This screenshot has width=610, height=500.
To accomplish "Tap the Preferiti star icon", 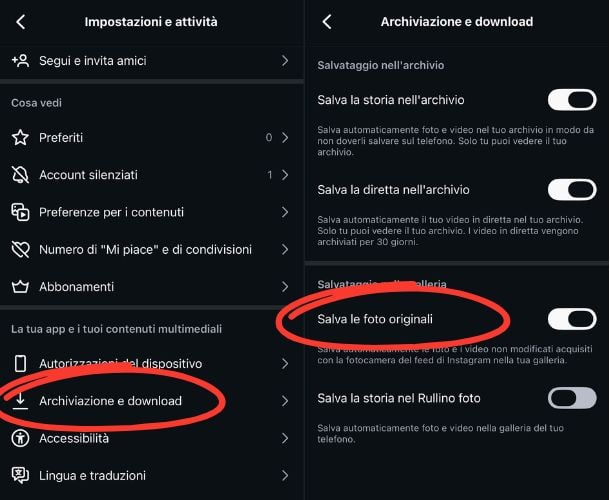I will 20,137.
